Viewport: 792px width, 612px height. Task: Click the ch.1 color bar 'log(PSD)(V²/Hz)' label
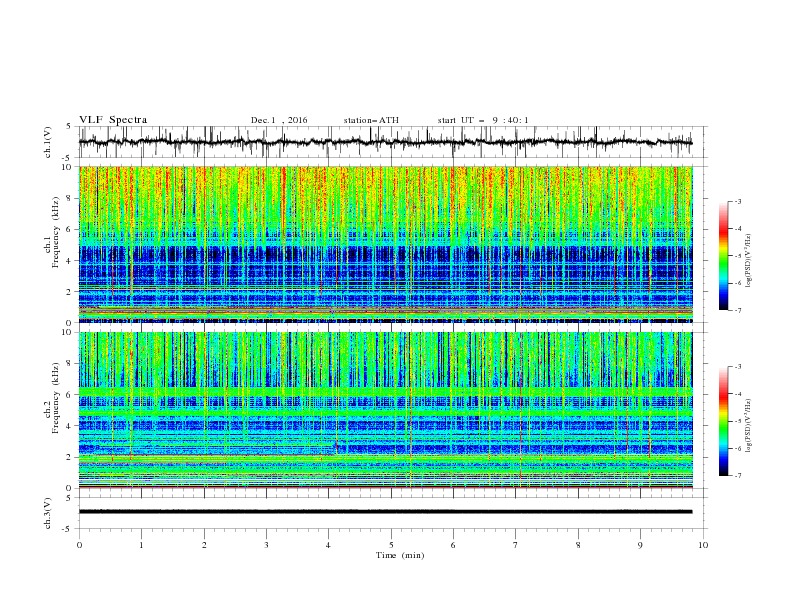coord(748,261)
